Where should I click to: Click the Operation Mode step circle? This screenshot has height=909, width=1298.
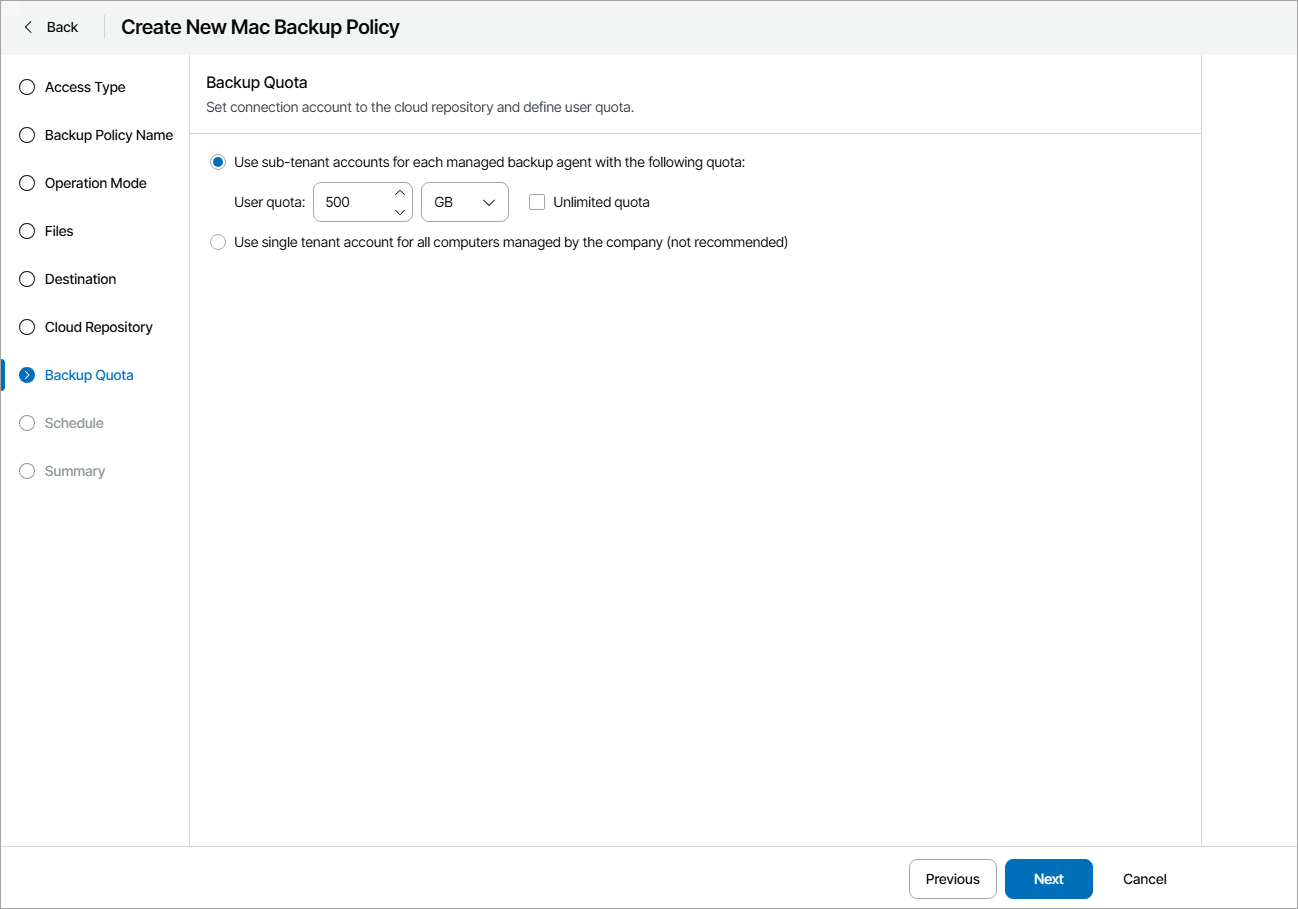click(x=26, y=183)
